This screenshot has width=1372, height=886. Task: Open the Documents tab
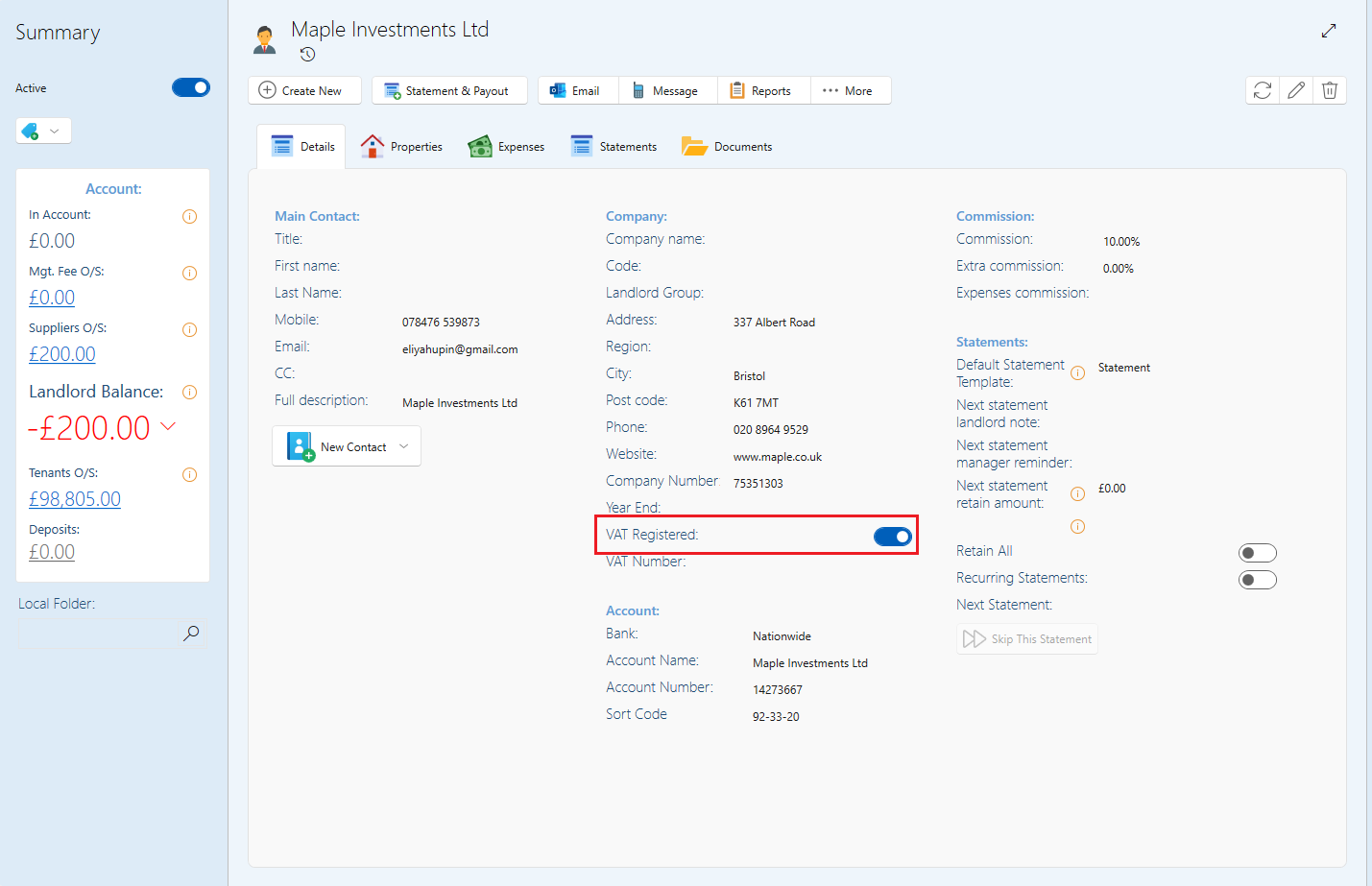tap(727, 147)
